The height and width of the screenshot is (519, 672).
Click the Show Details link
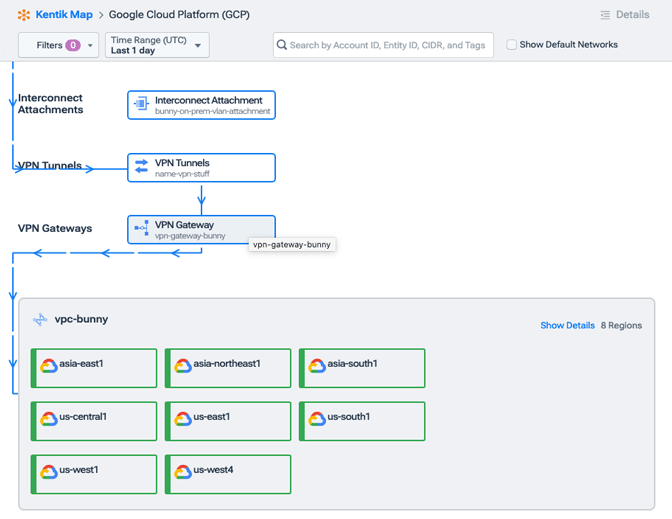[x=567, y=325]
